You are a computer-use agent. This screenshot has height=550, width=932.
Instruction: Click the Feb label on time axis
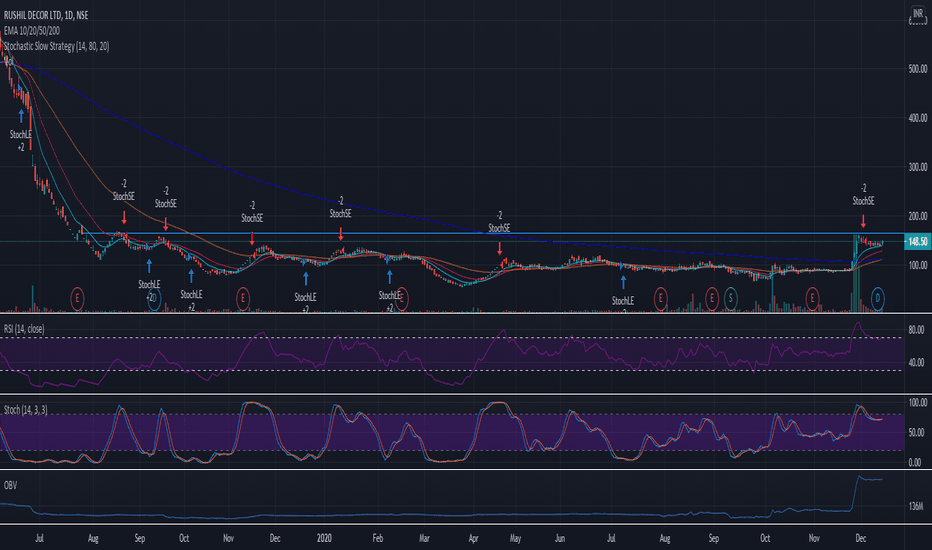click(x=377, y=538)
